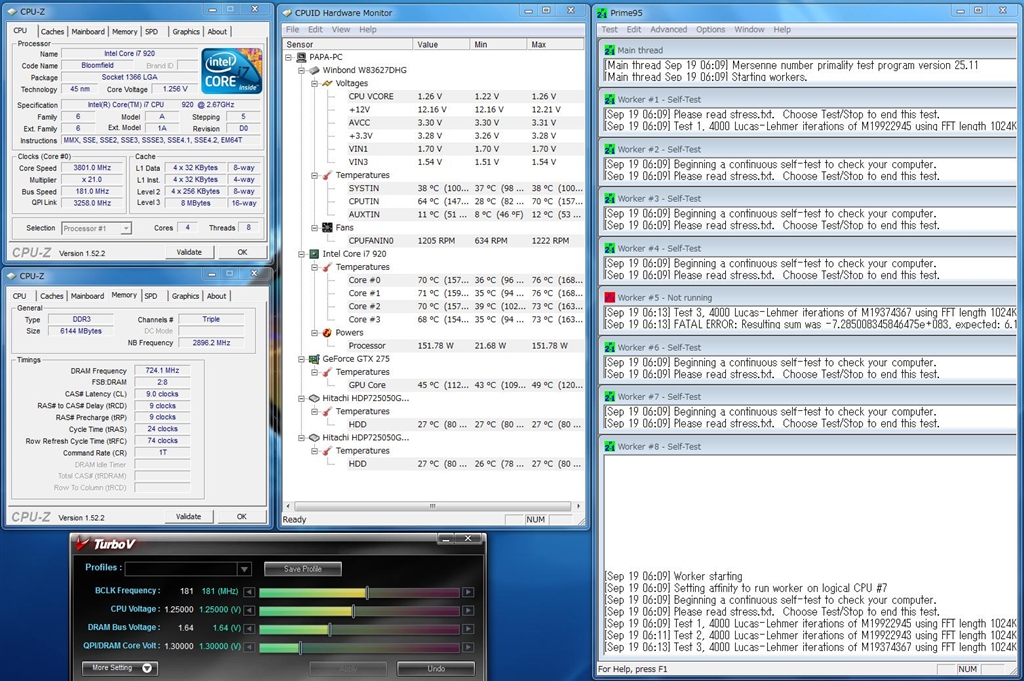1024x681 pixels.
Task: Expand the TurboV More Setting menu
Action: click(x=119, y=668)
